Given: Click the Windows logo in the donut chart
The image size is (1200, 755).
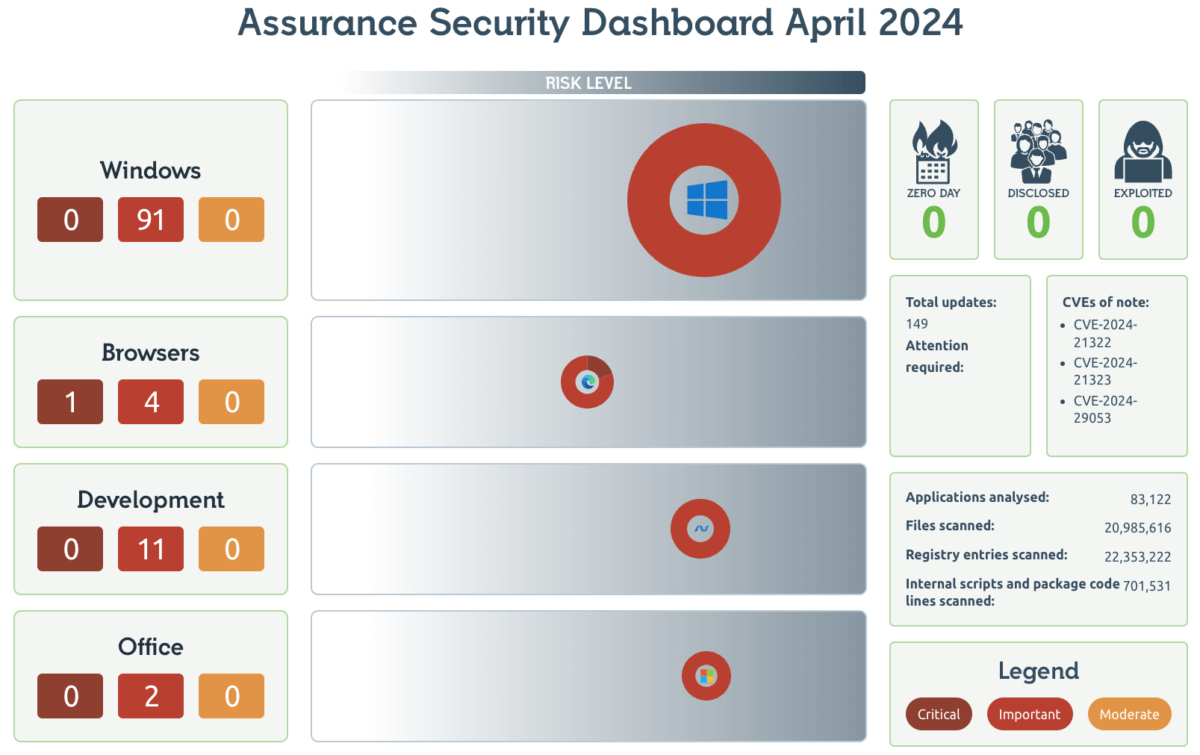Looking at the screenshot, I should coord(705,200).
